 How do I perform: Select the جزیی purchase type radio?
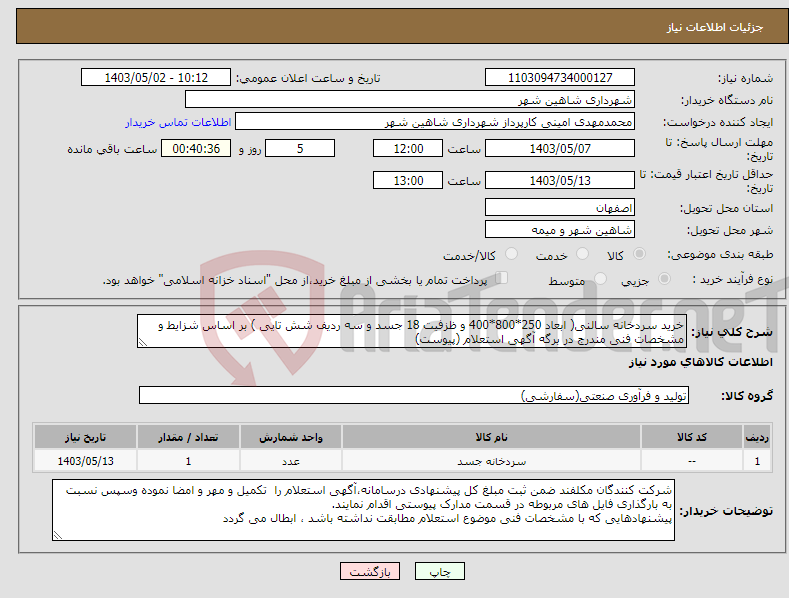pos(664,279)
